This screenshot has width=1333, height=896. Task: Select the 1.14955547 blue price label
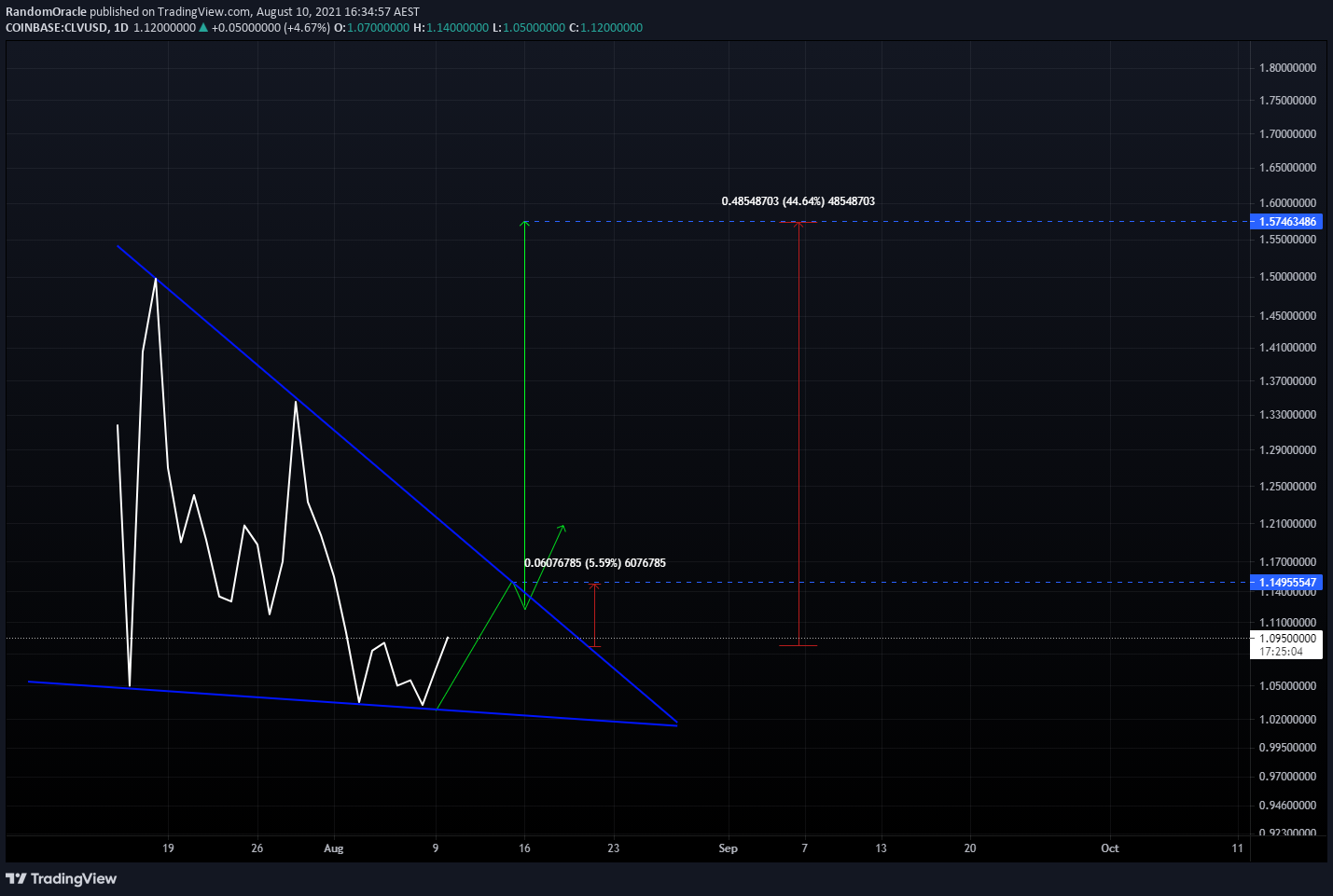click(x=1287, y=583)
